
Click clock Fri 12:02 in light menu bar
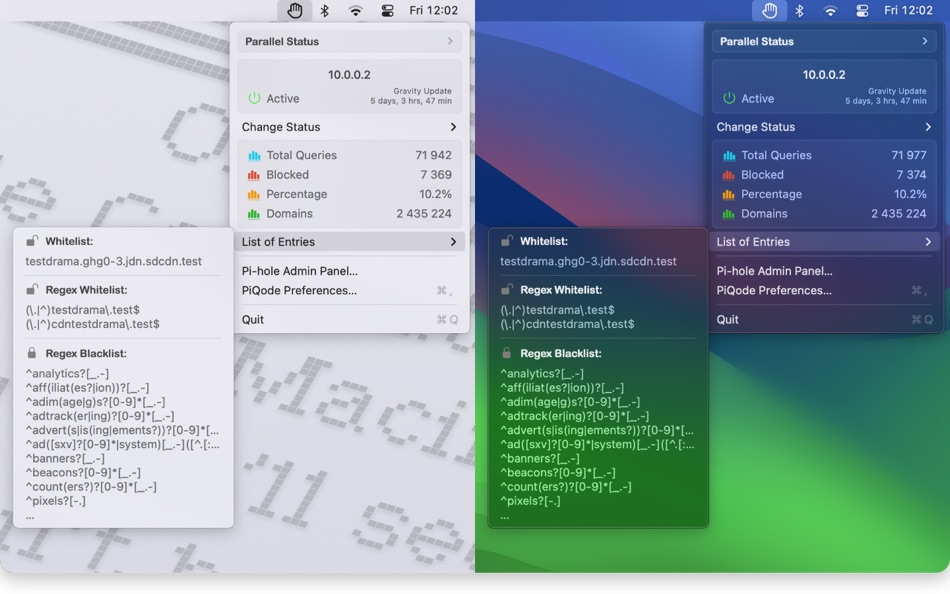click(434, 10)
